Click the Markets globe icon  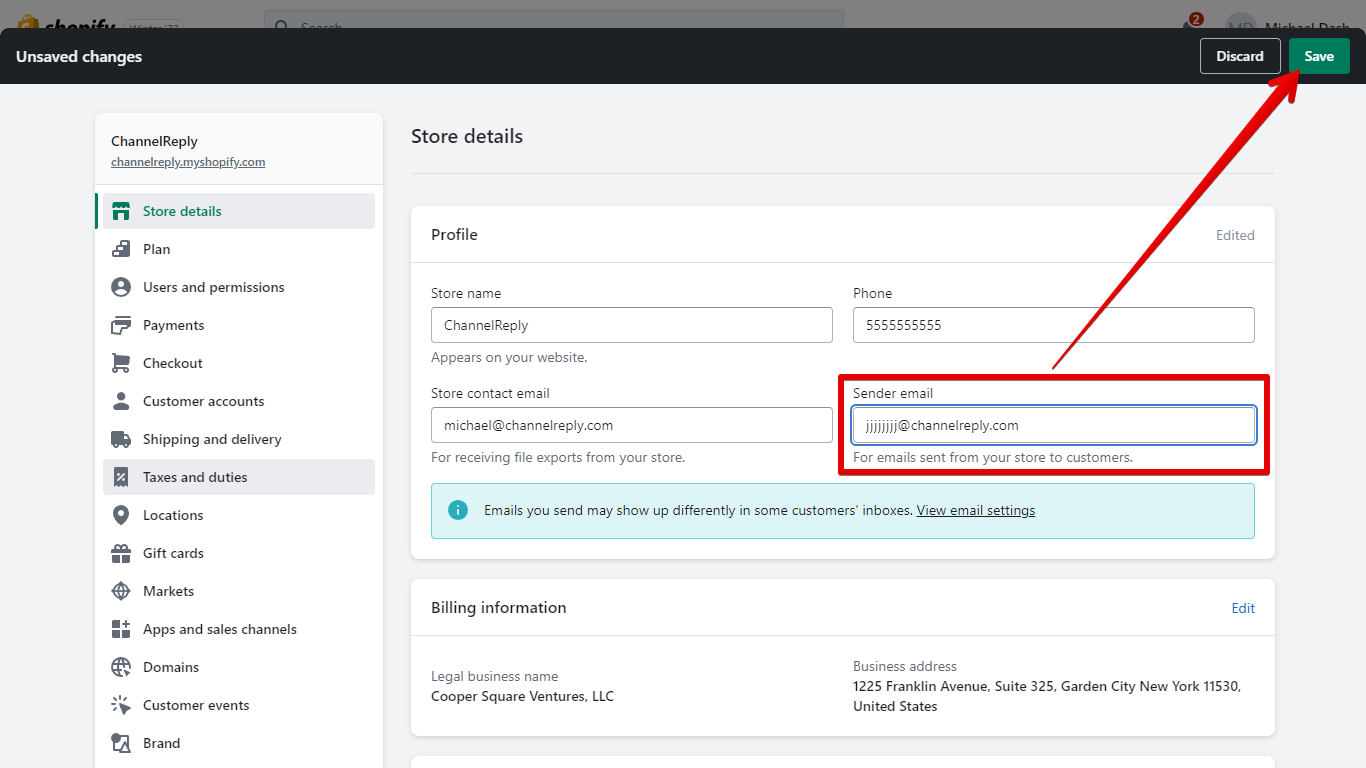tap(121, 591)
